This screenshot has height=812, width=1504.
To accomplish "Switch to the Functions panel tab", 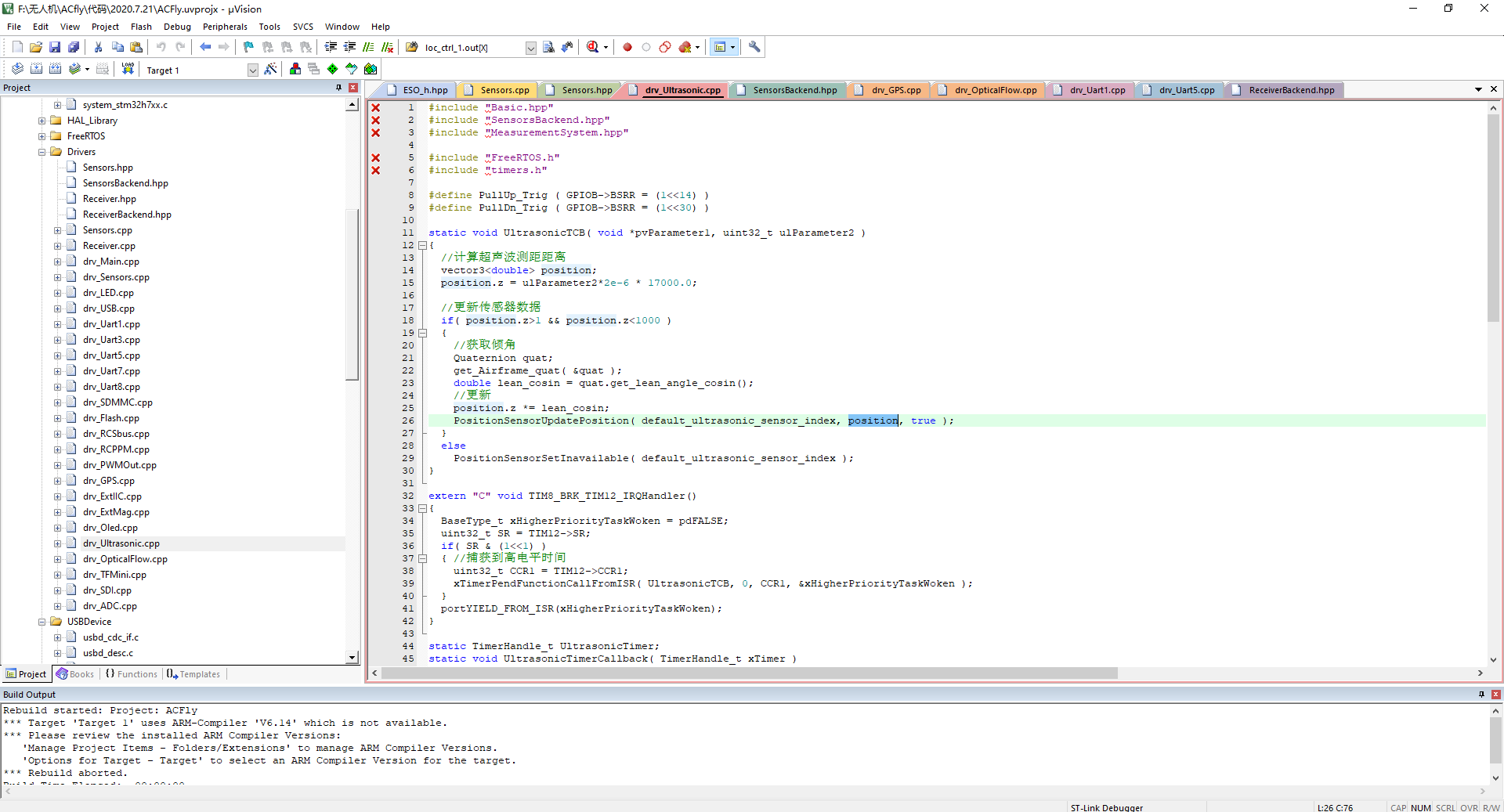I will pyautogui.click(x=132, y=674).
